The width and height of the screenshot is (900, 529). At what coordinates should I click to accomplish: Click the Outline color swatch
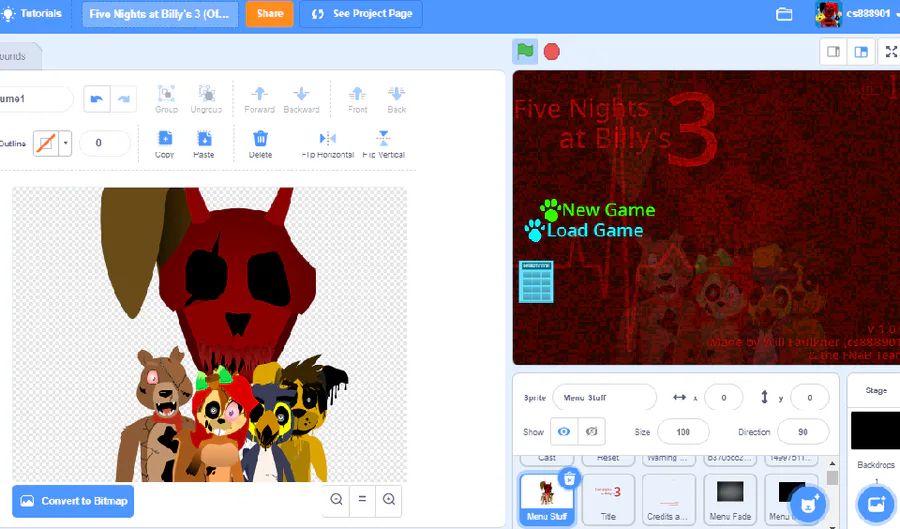[x=46, y=143]
